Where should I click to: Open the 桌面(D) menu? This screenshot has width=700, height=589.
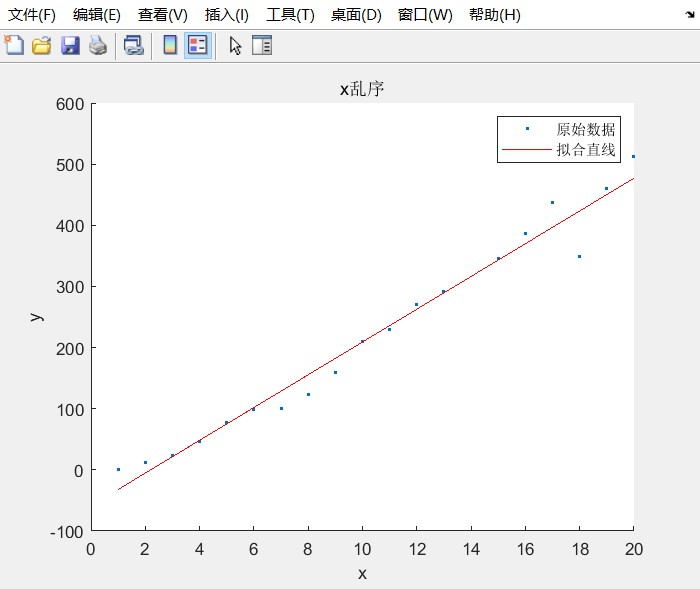[356, 15]
